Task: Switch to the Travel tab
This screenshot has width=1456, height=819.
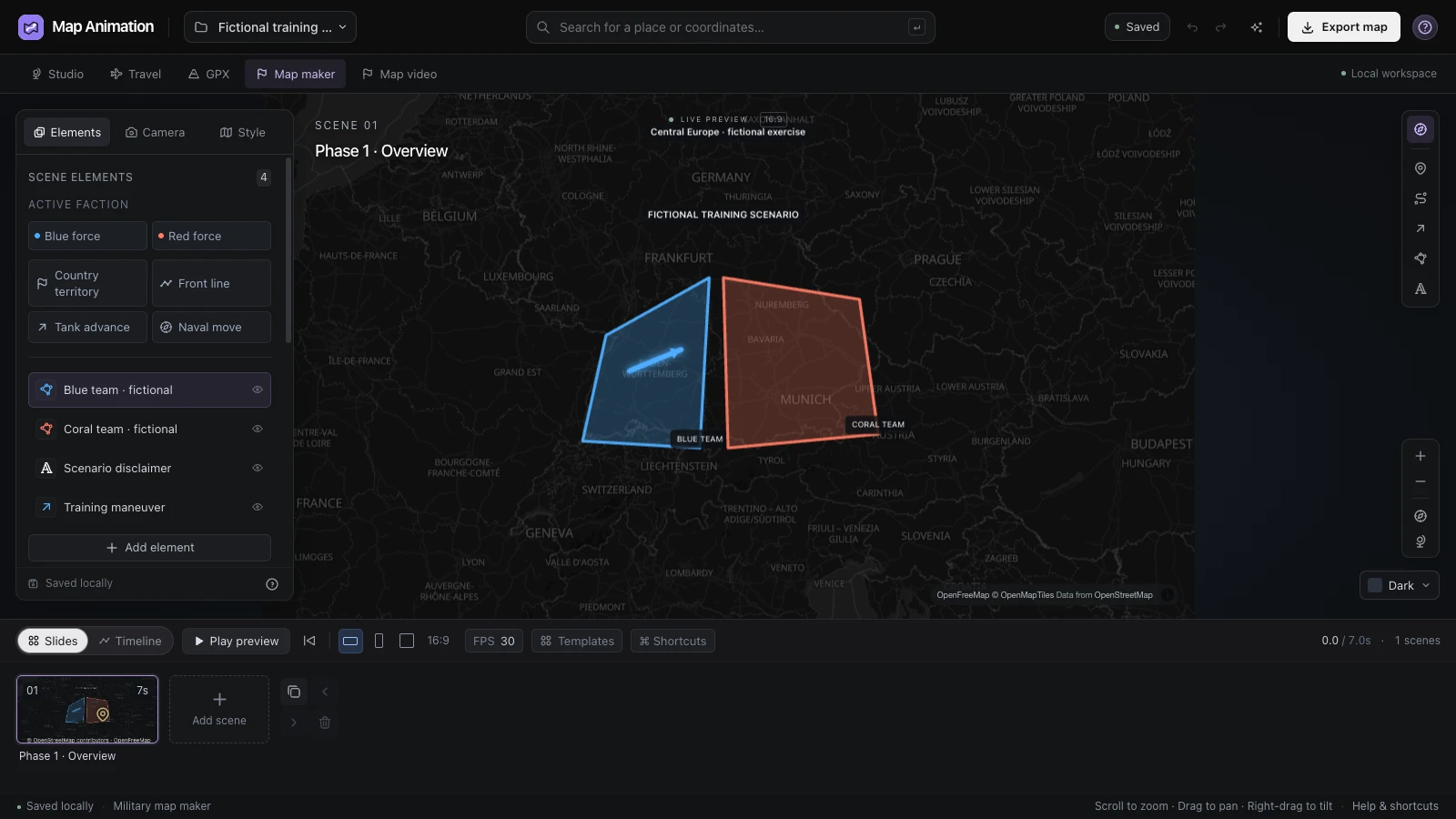Action: pyautogui.click(x=136, y=74)
